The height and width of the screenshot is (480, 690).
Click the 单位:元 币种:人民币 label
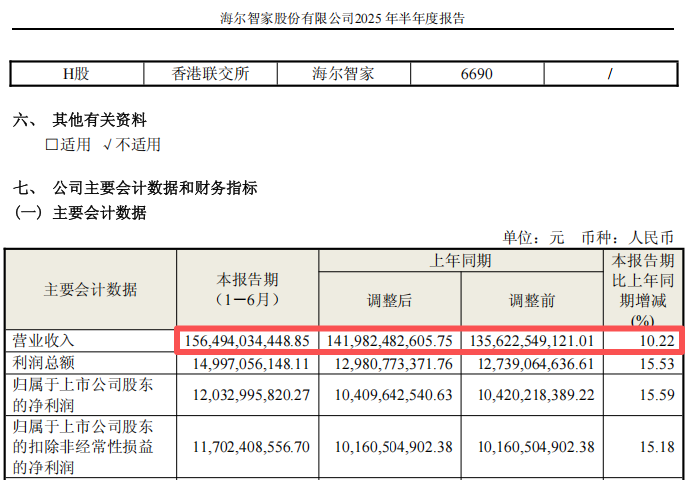[588, 238]
